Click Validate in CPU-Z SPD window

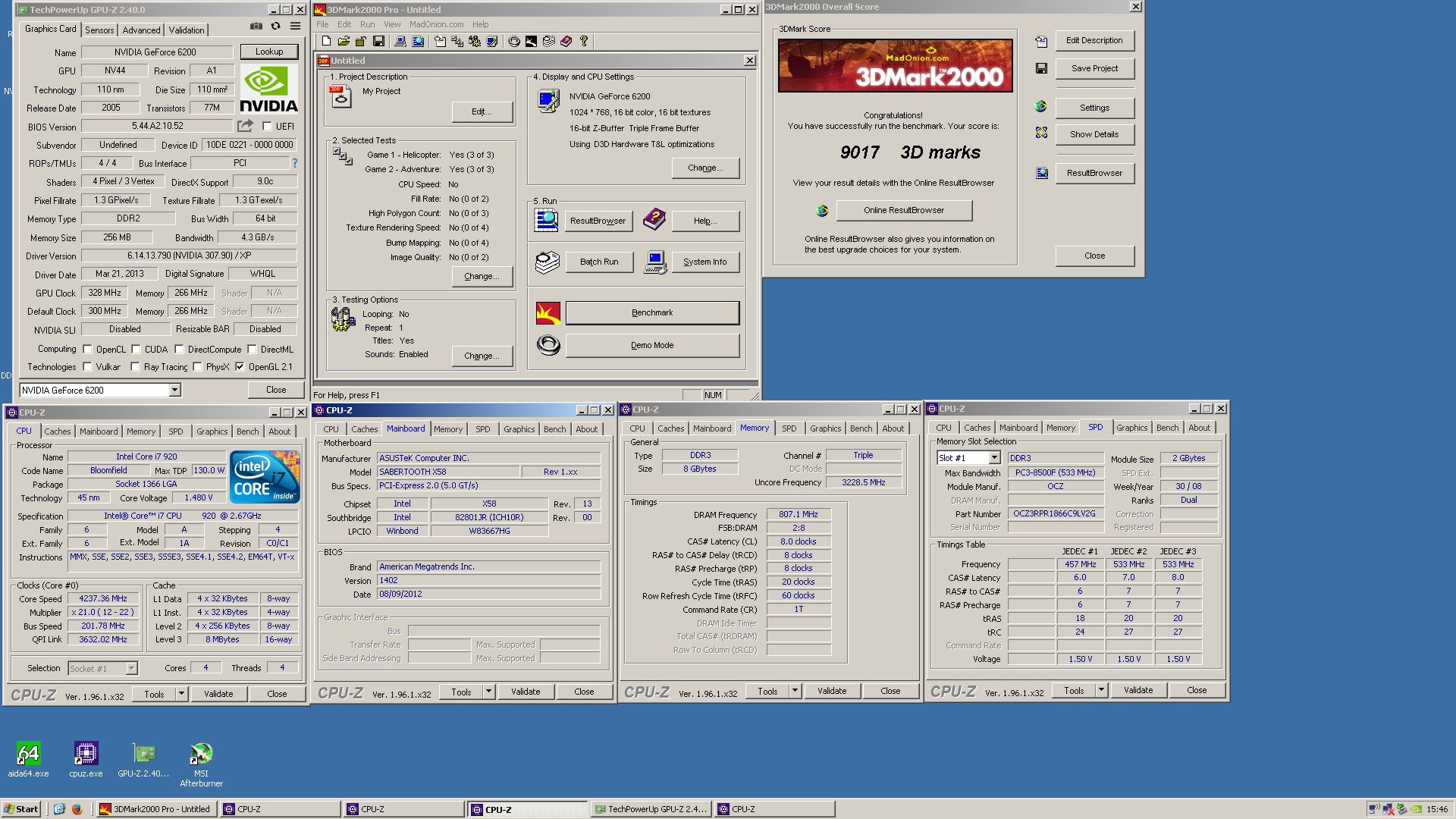coord(1137,690)
